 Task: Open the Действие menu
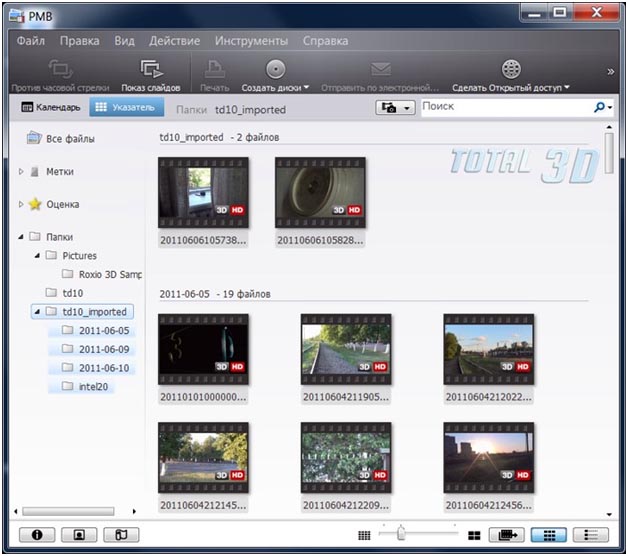click(x=174, y=41)
